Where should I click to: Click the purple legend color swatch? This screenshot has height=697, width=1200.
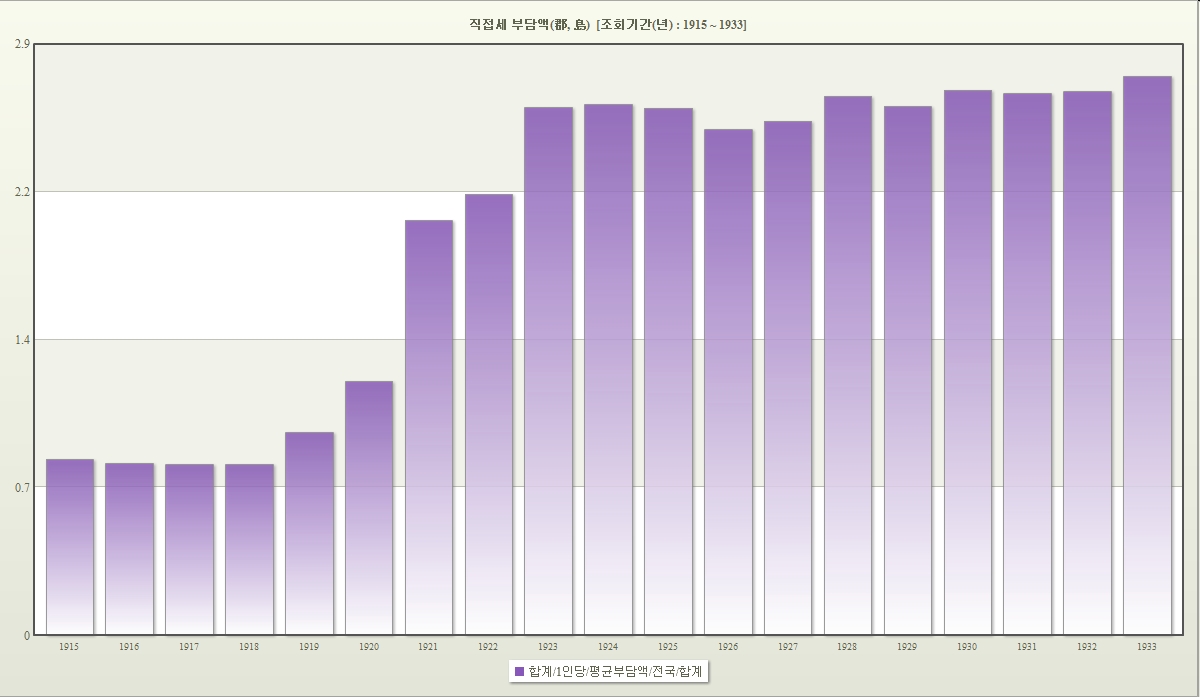[x=519, y=671]
